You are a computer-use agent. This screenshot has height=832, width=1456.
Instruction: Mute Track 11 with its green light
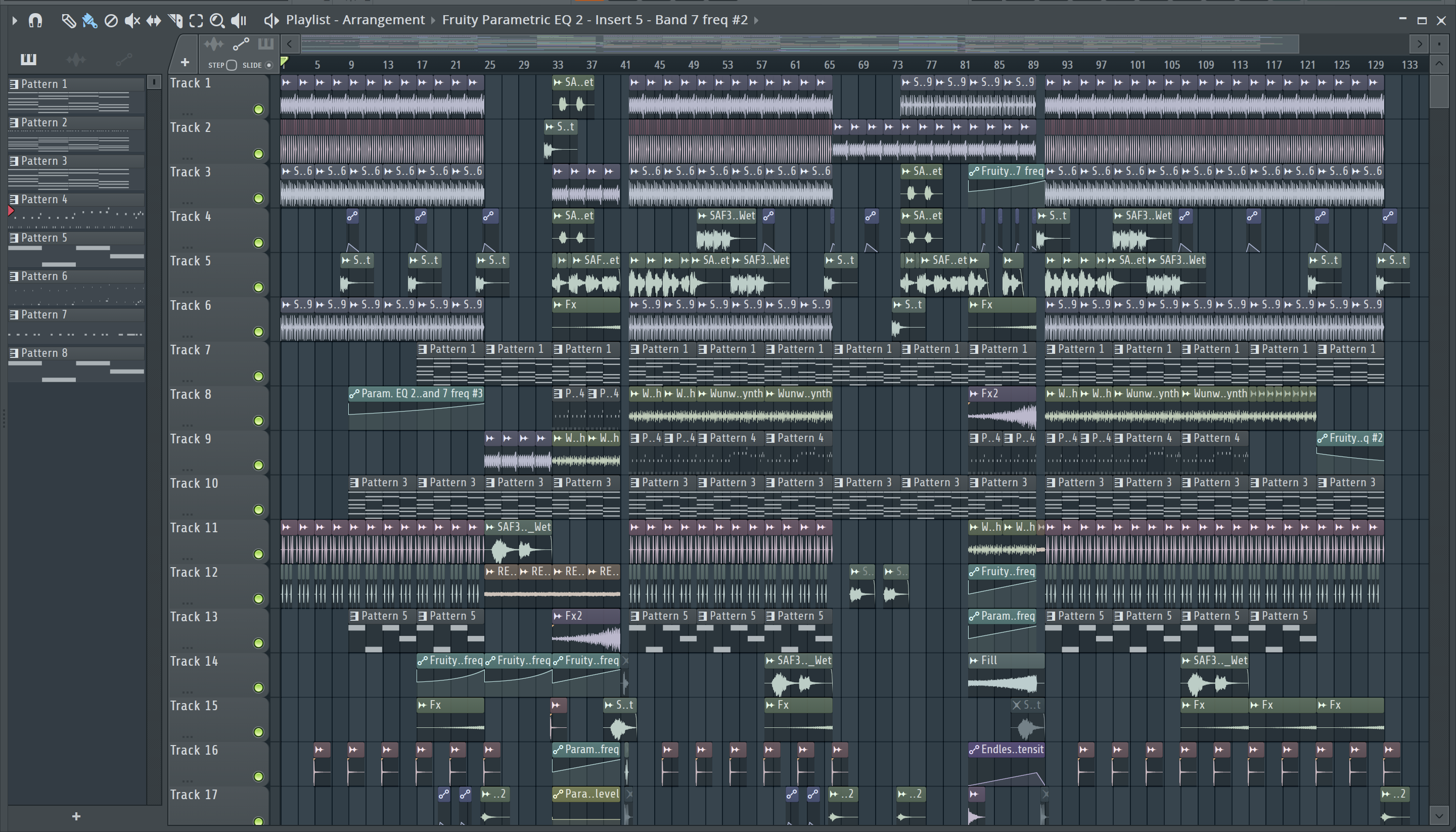pyautogui.click(x=258, y=554)
